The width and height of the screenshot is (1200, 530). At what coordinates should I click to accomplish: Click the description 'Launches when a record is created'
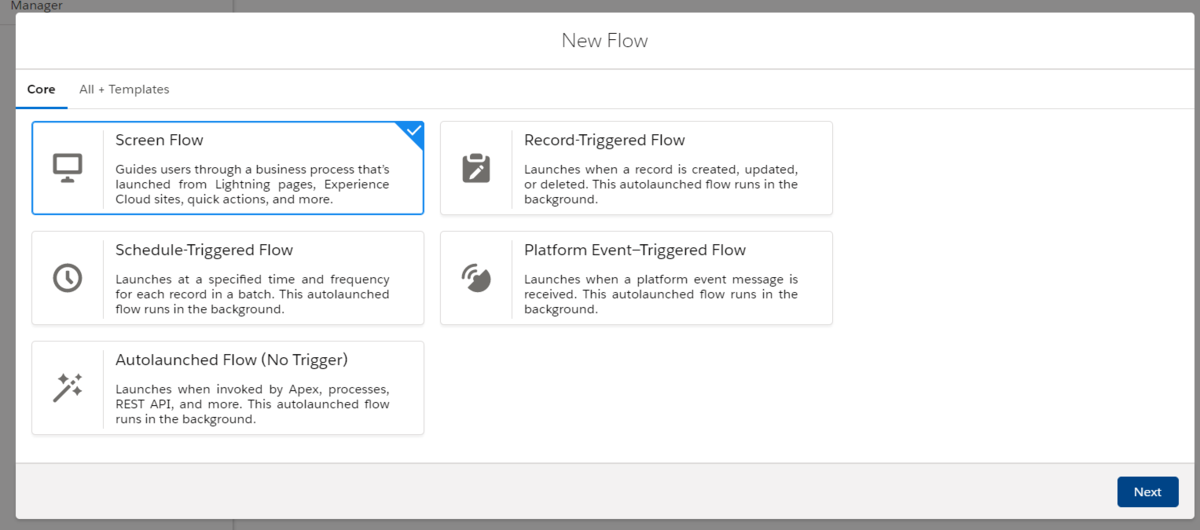pyautogui.click(x=661, y=184)
